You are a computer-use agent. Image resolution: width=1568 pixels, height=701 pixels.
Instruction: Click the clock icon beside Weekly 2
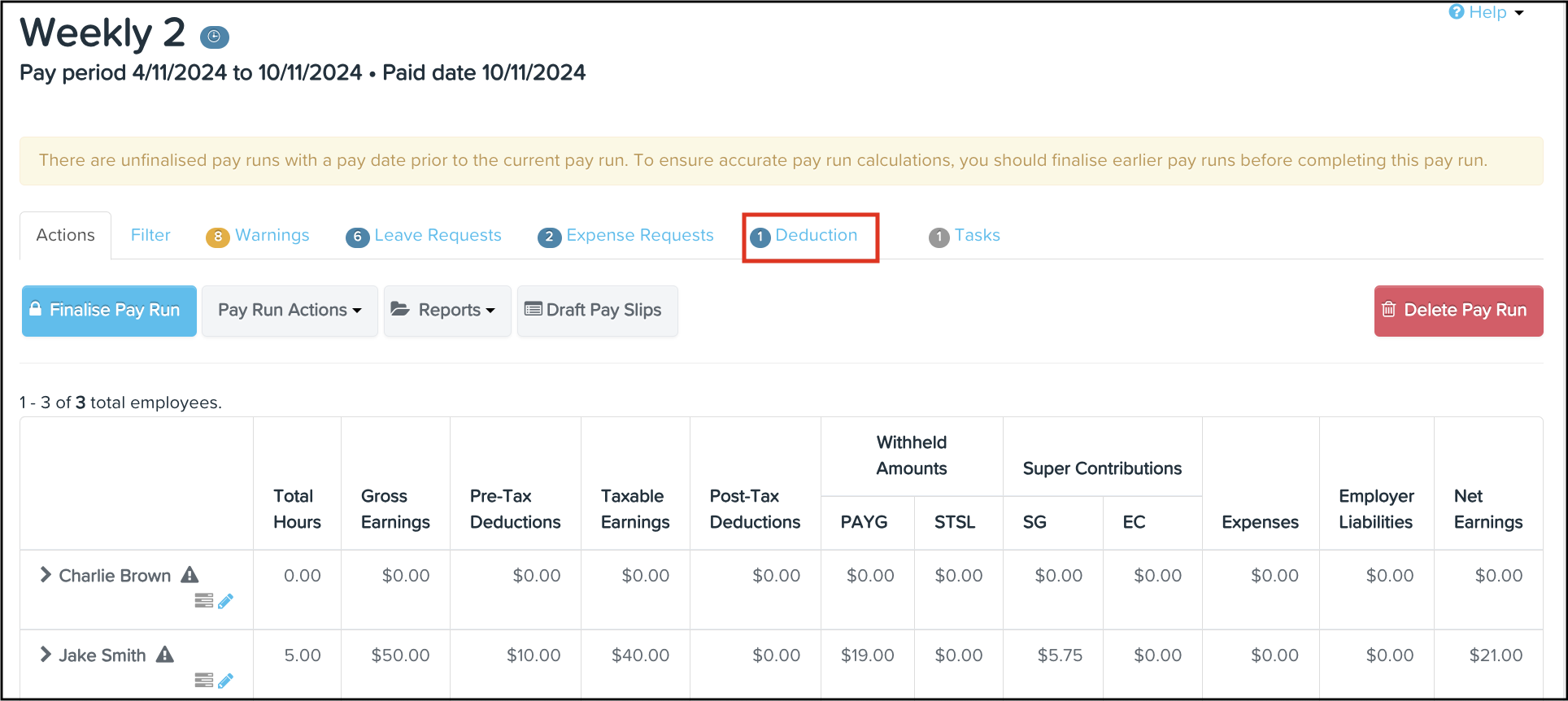tap(215, 37)
